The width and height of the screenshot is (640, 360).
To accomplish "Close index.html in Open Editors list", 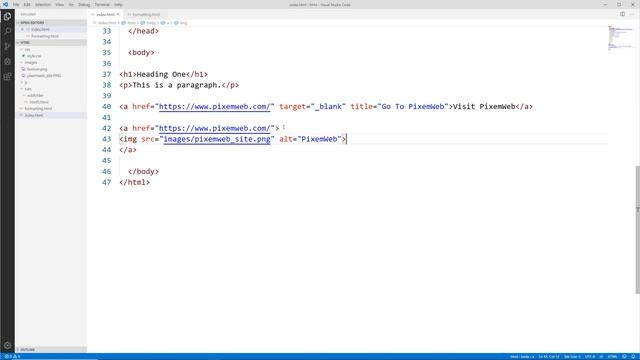I will pyautogui.click(x=22, y=29).
